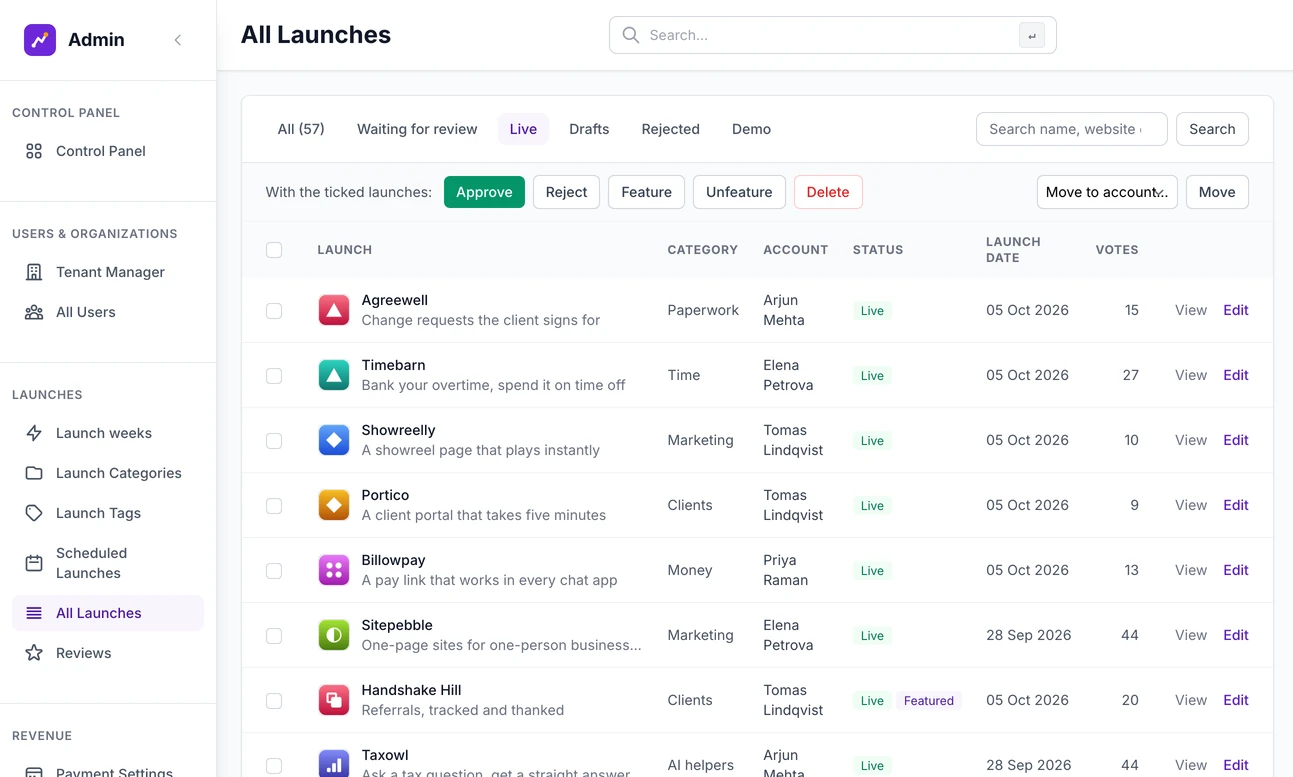This screenshot has height=777, width=1293.
Task: Check the Billowpay row checkbox
Action: pyautogui.click(x=274, y=571)
